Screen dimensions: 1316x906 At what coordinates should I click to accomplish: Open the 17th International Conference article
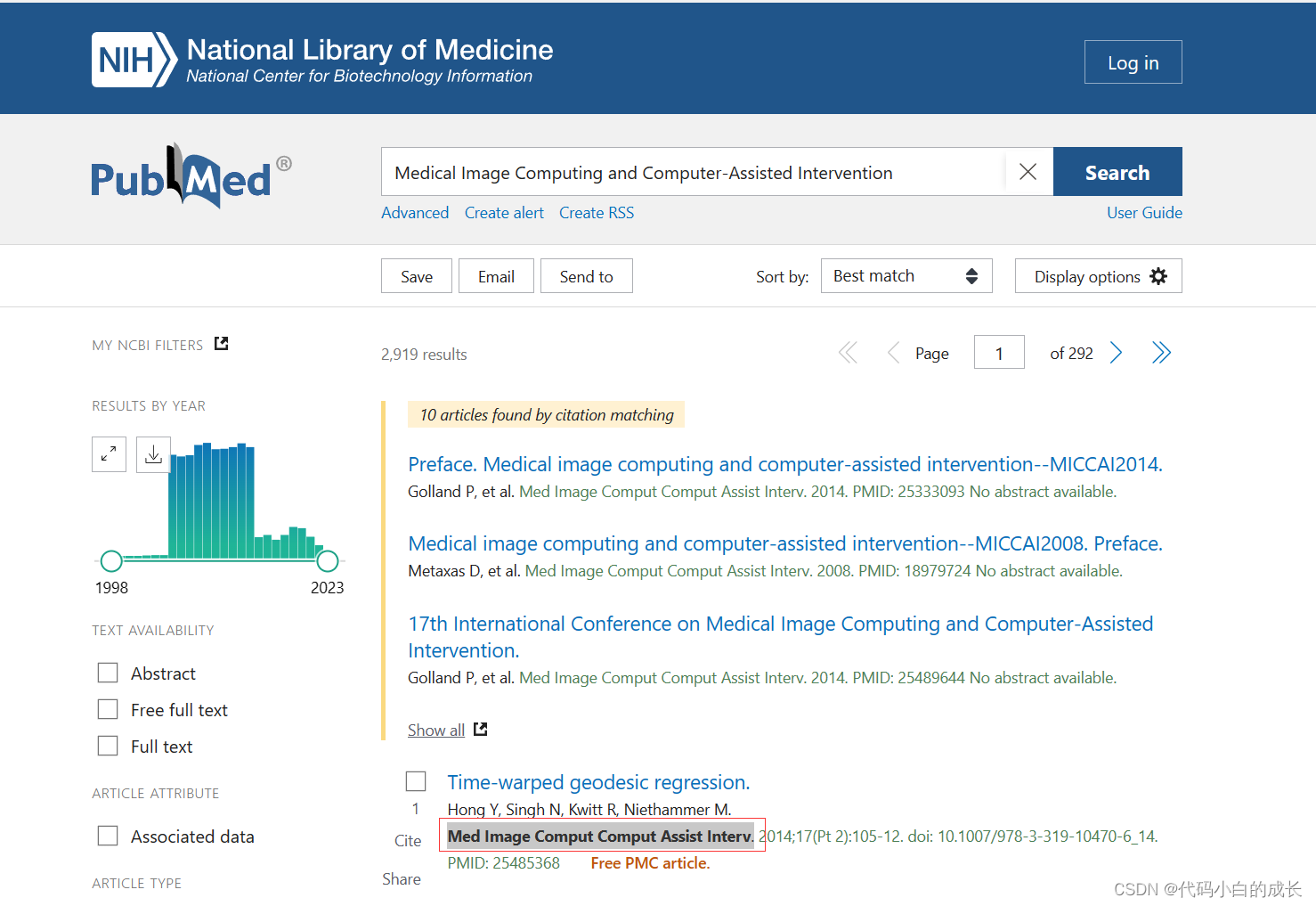[781, 637]
